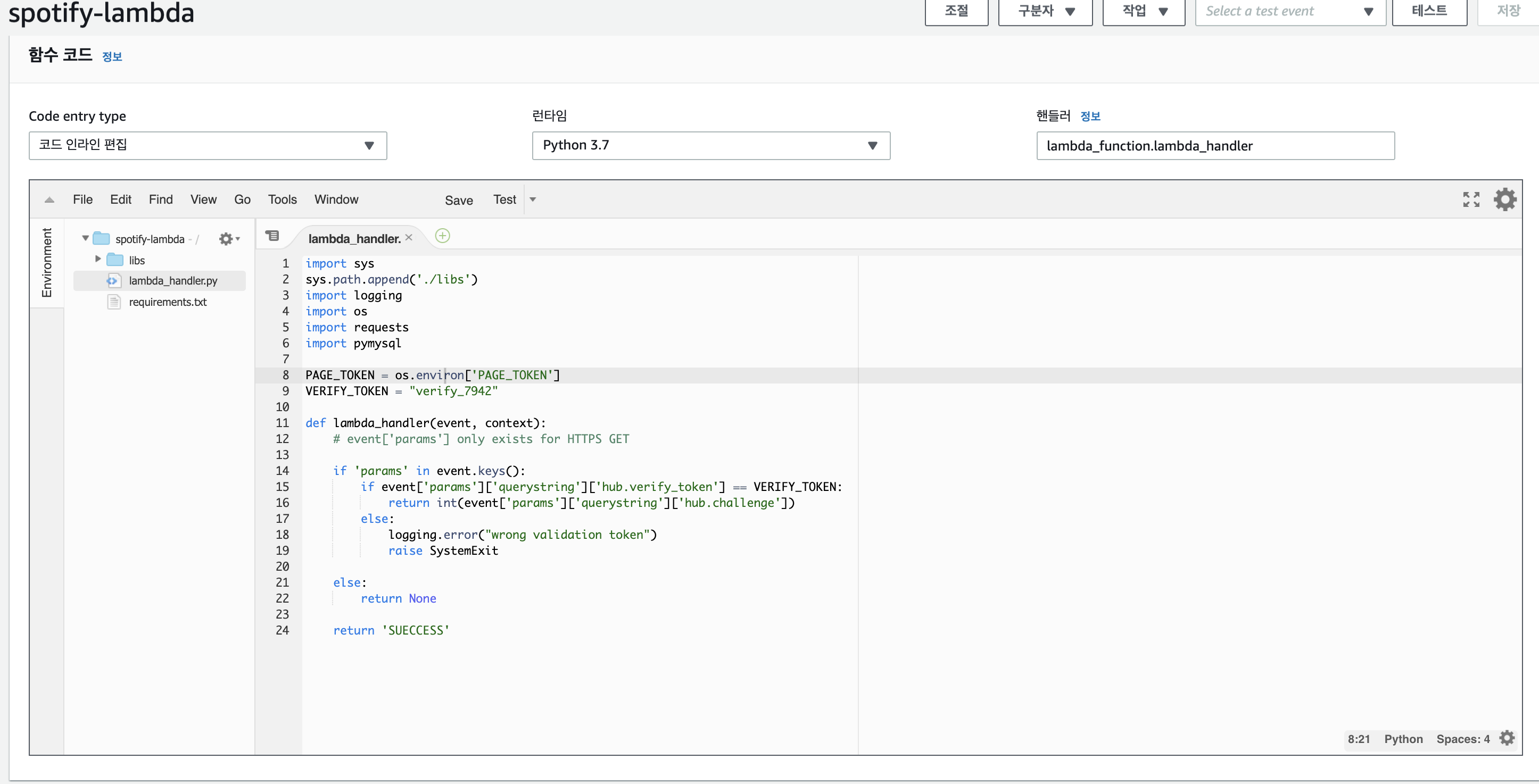Viewport: 1539px width, 784px height.
Task: Click the Save button in editor
Action: [458, 201]
